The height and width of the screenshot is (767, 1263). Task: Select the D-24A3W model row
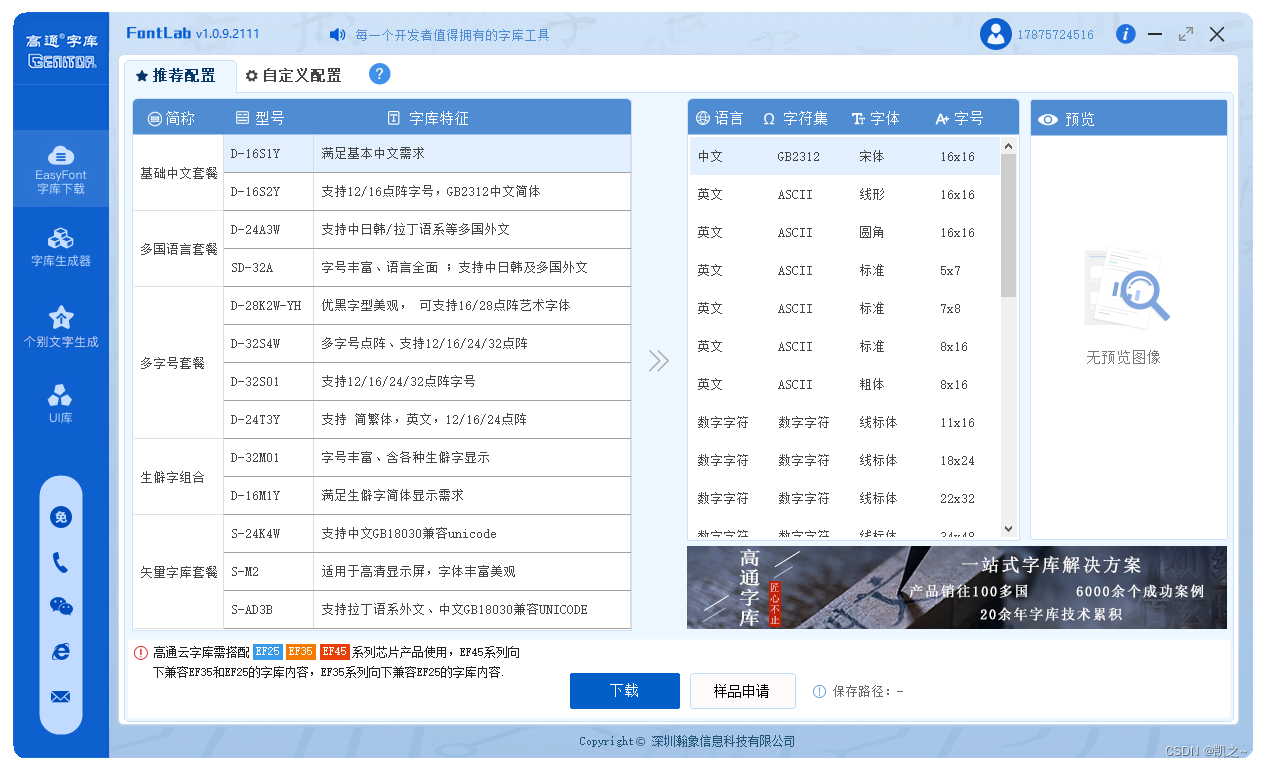[427, 230]
